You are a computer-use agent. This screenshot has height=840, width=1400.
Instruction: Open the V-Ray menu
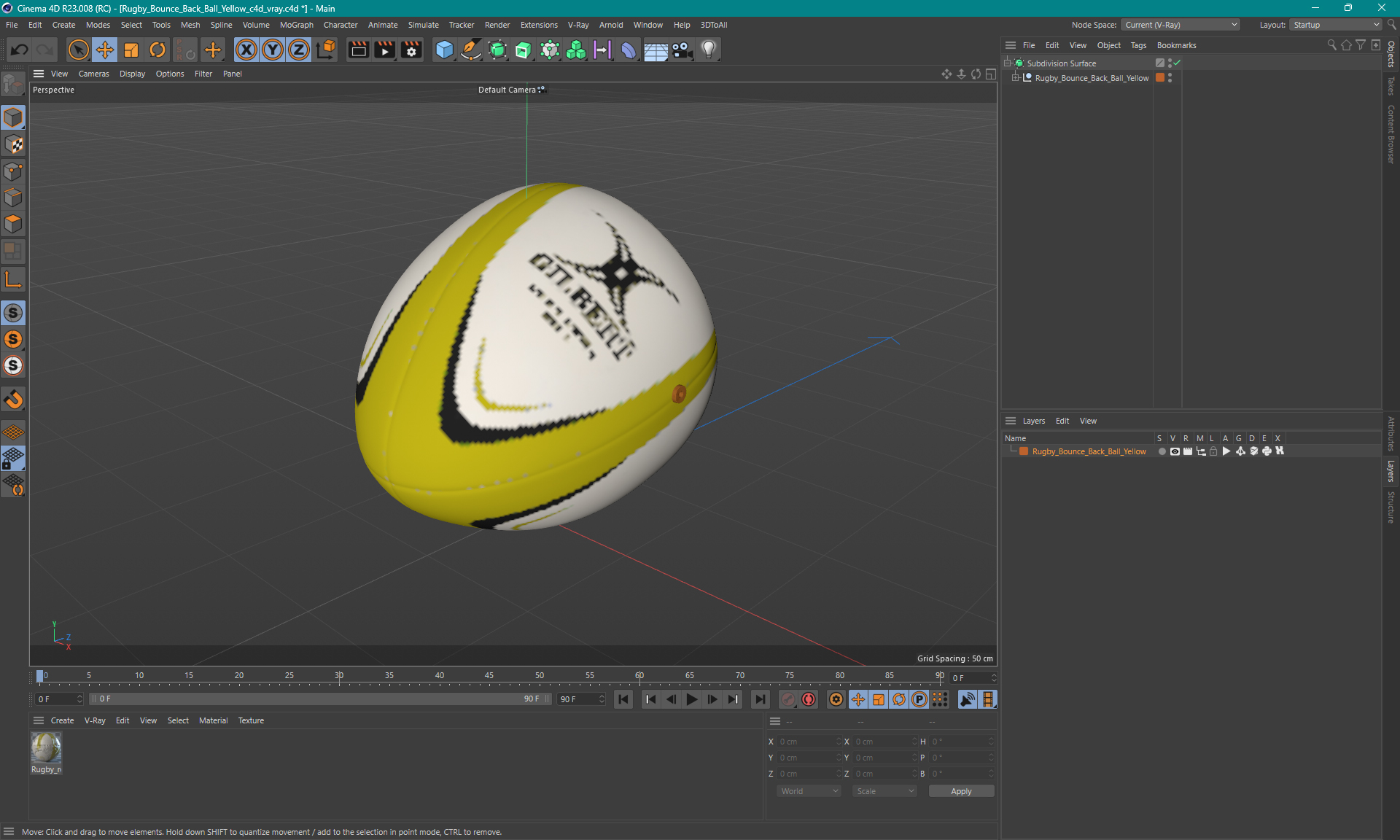(x=578, y=25)
